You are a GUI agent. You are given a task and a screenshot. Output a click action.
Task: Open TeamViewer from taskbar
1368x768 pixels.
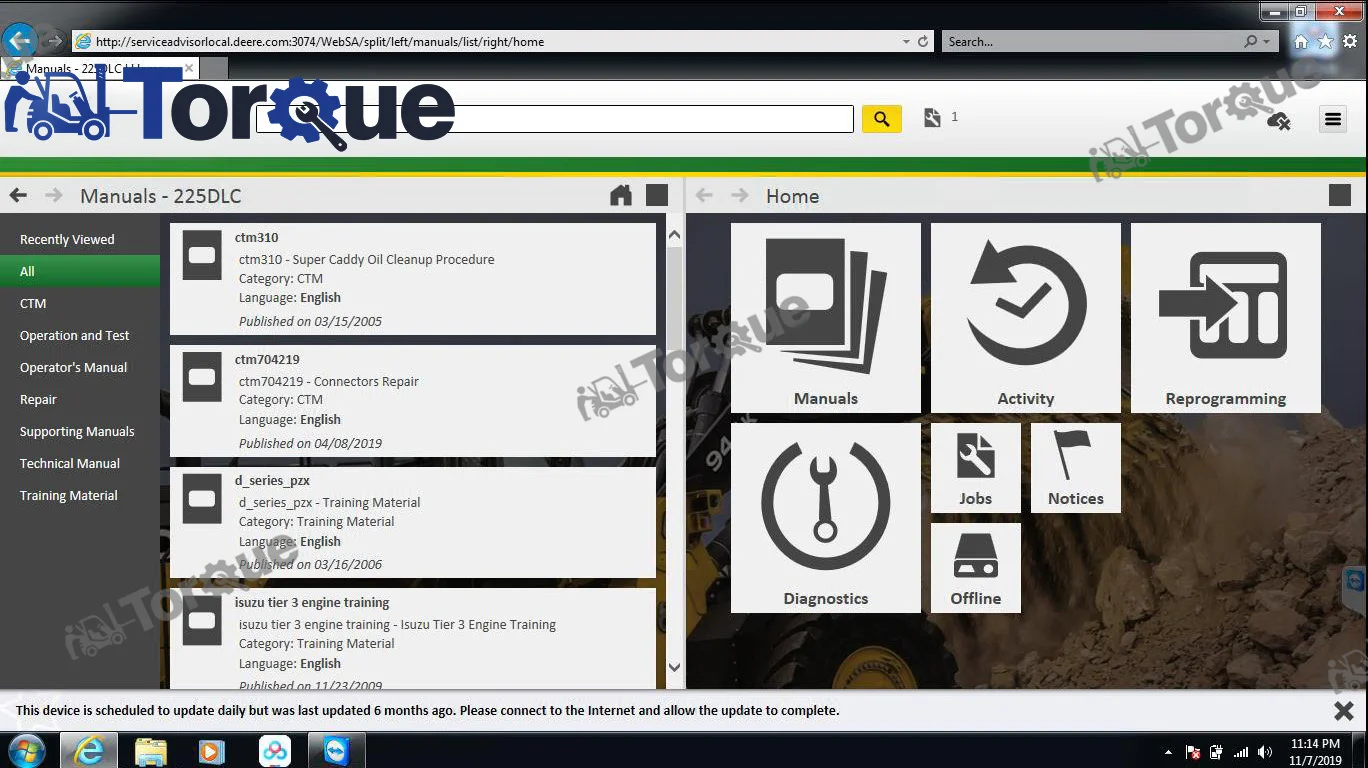pyautogui.click(x=337, y=750)
